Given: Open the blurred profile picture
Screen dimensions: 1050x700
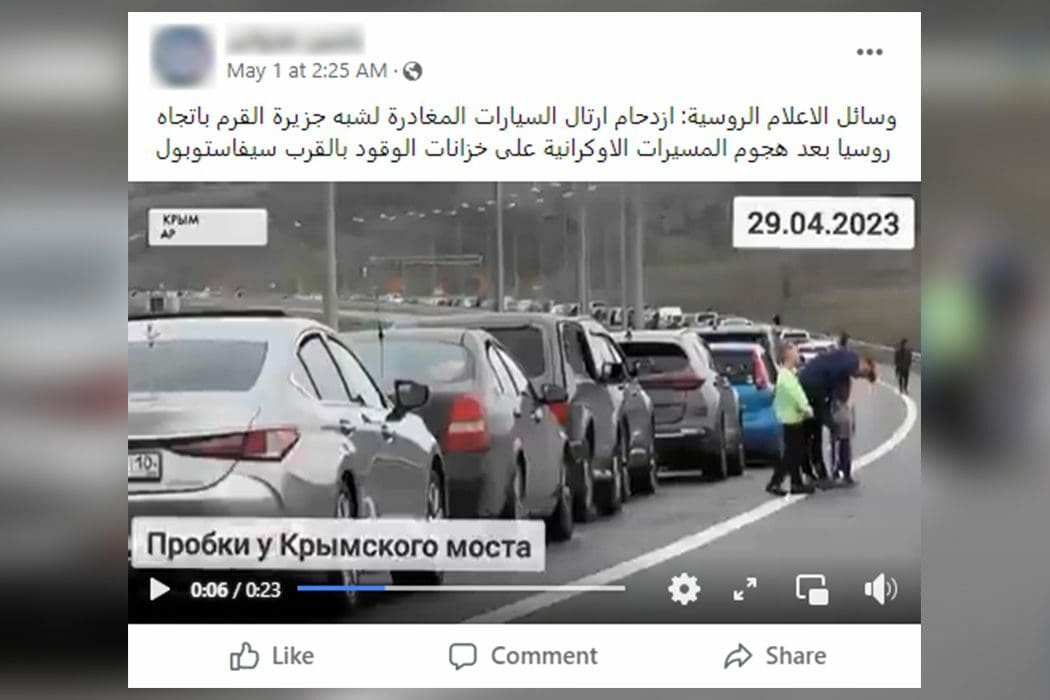Looking at the screenshot, I should [x=182, y=56].
